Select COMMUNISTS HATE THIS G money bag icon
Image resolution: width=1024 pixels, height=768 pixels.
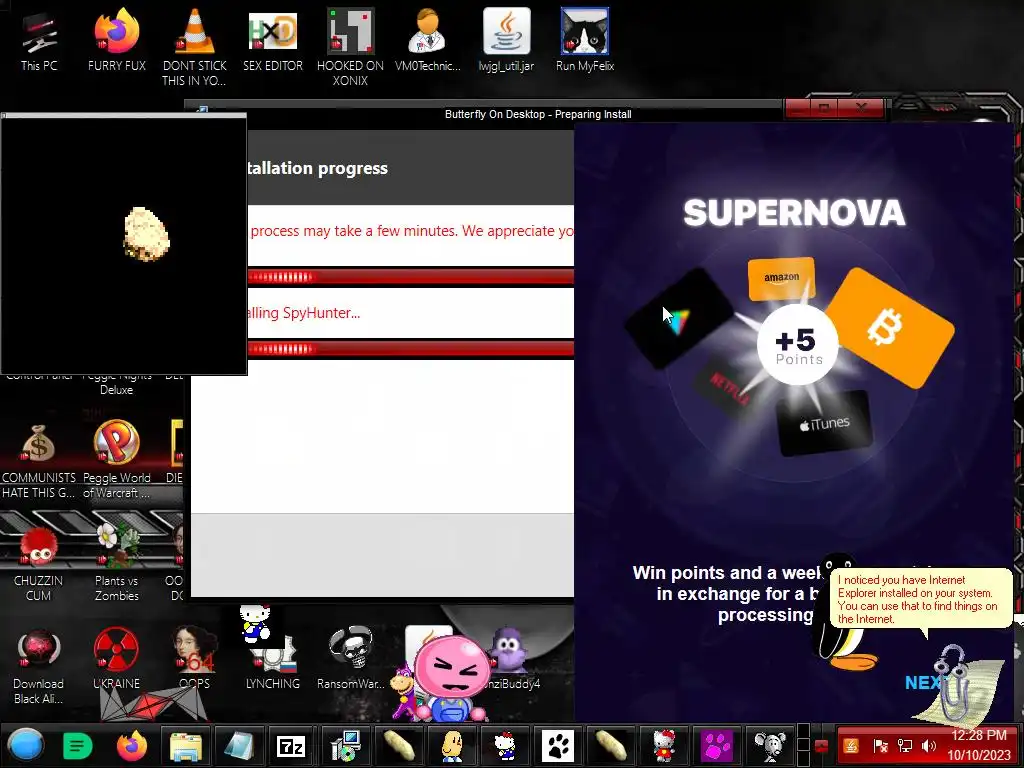tap(39, 460)
